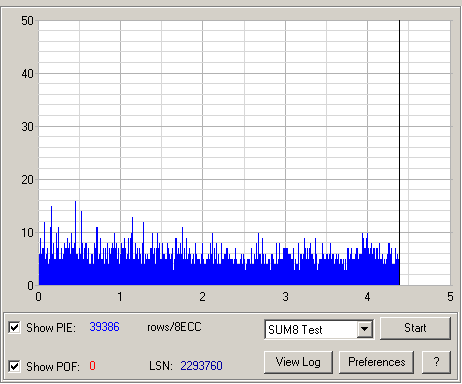
Task: Toggle the Show POF checkbox
Action: pos(14,366)
